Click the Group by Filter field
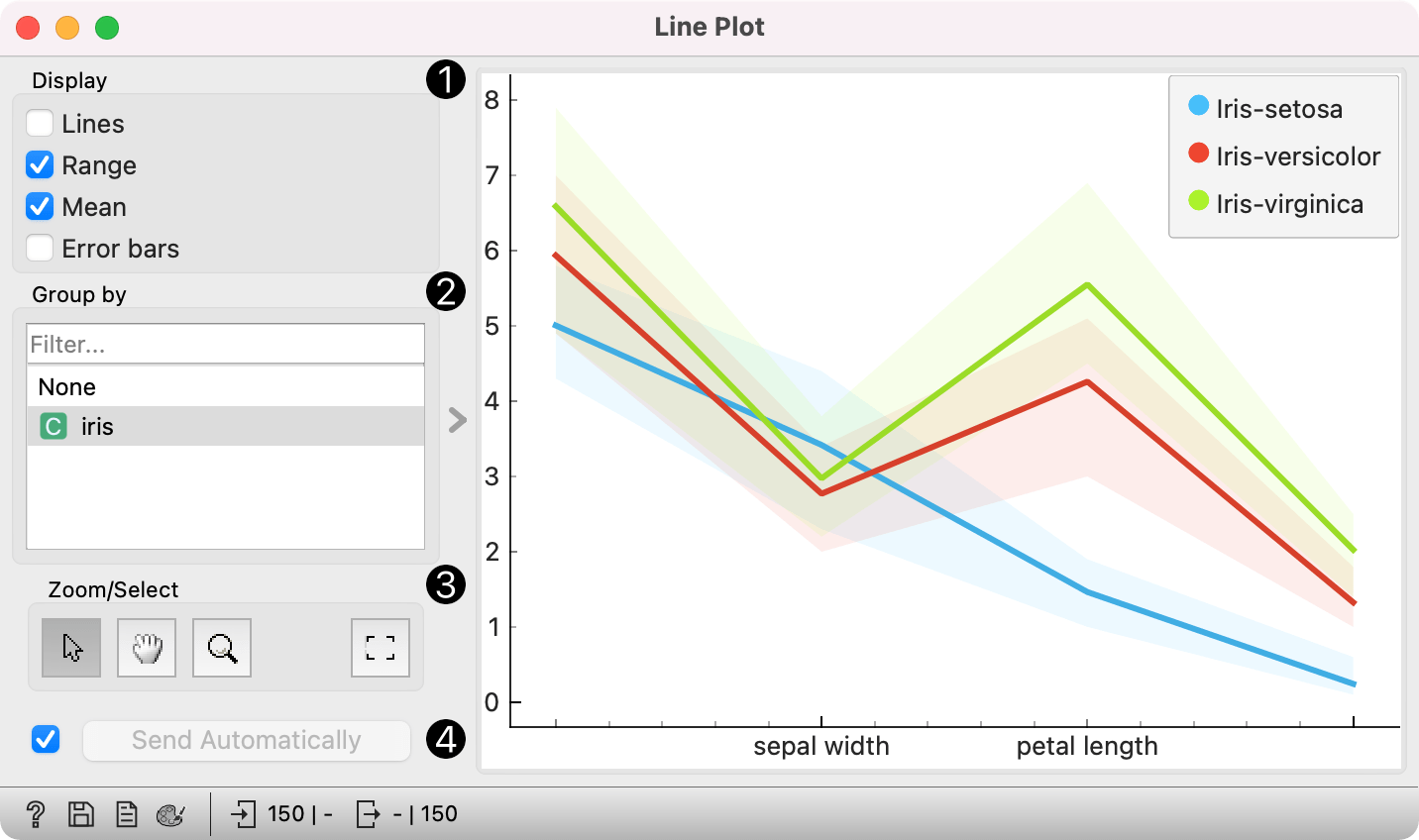This screenshot has height=840, width=1419. pyautogui.click(x=225, y=344)
